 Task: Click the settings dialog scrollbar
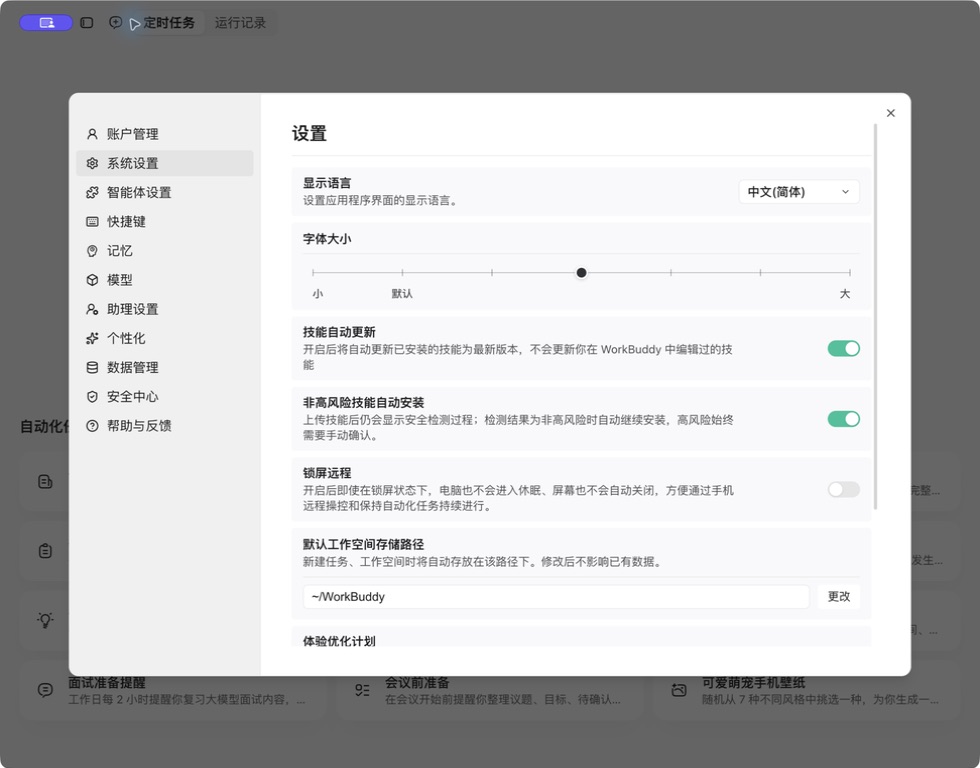coord(875,316)
